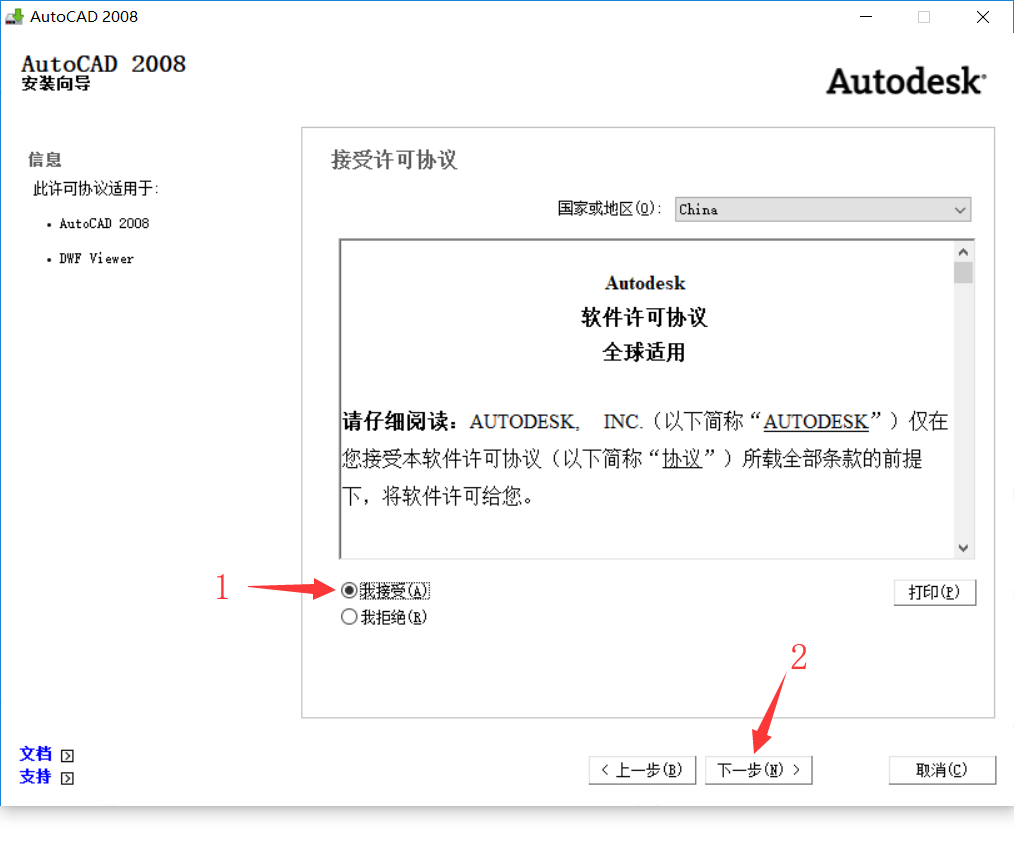Open the 支持 link
The image size is (1014, 857).
coord(35,776)
